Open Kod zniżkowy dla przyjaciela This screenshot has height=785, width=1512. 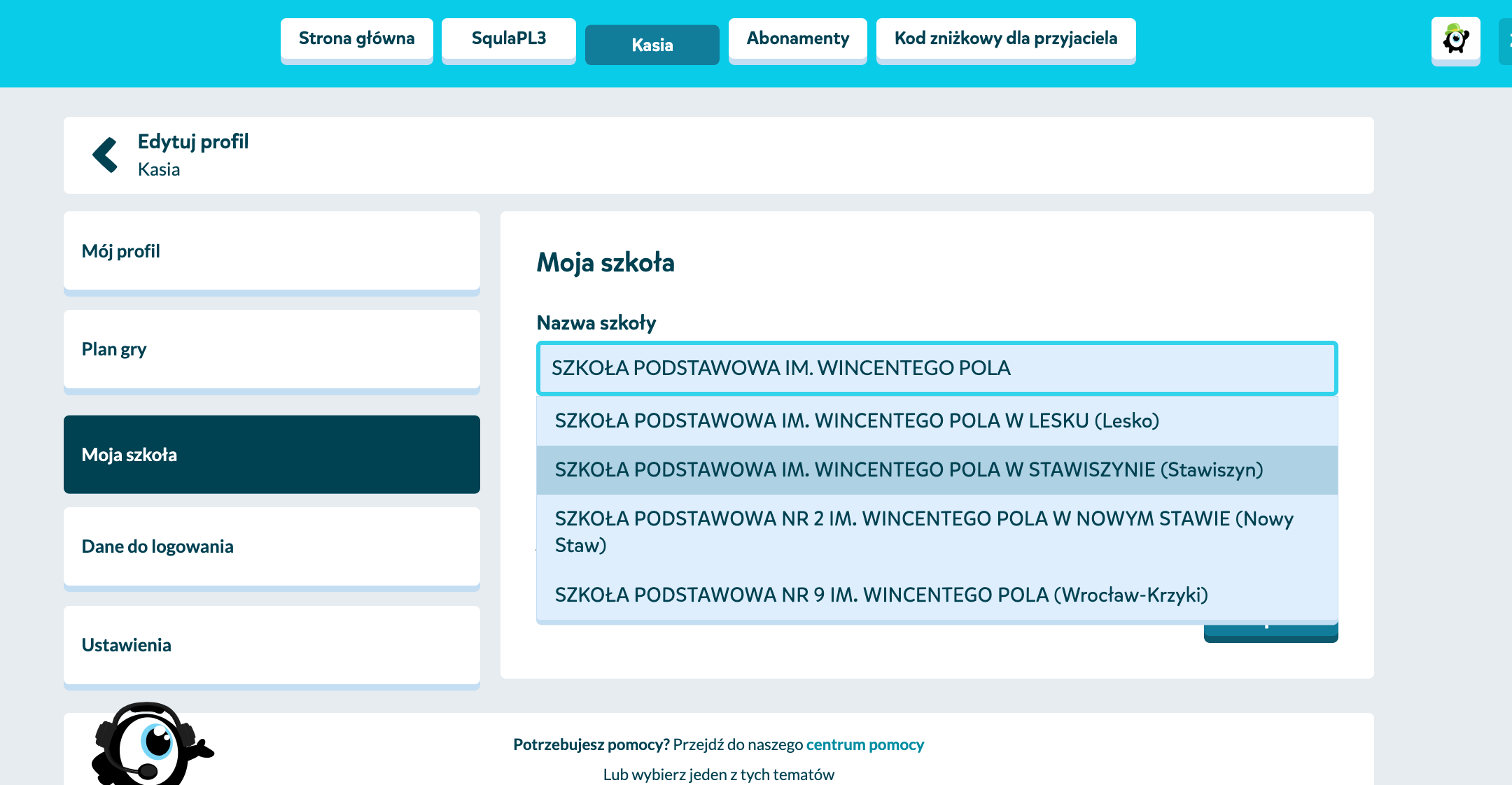tap(1005, 39)
